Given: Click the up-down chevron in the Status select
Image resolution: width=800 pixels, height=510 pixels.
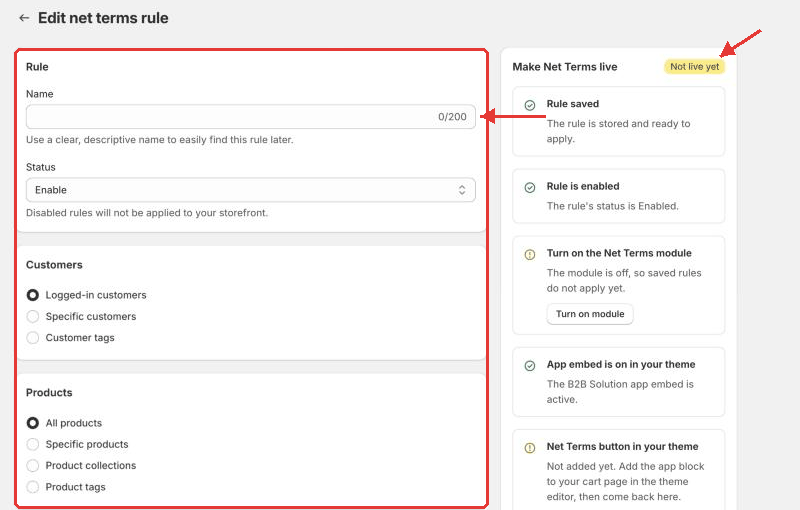Looking at the screenshot, I should [x=462, y=190].
